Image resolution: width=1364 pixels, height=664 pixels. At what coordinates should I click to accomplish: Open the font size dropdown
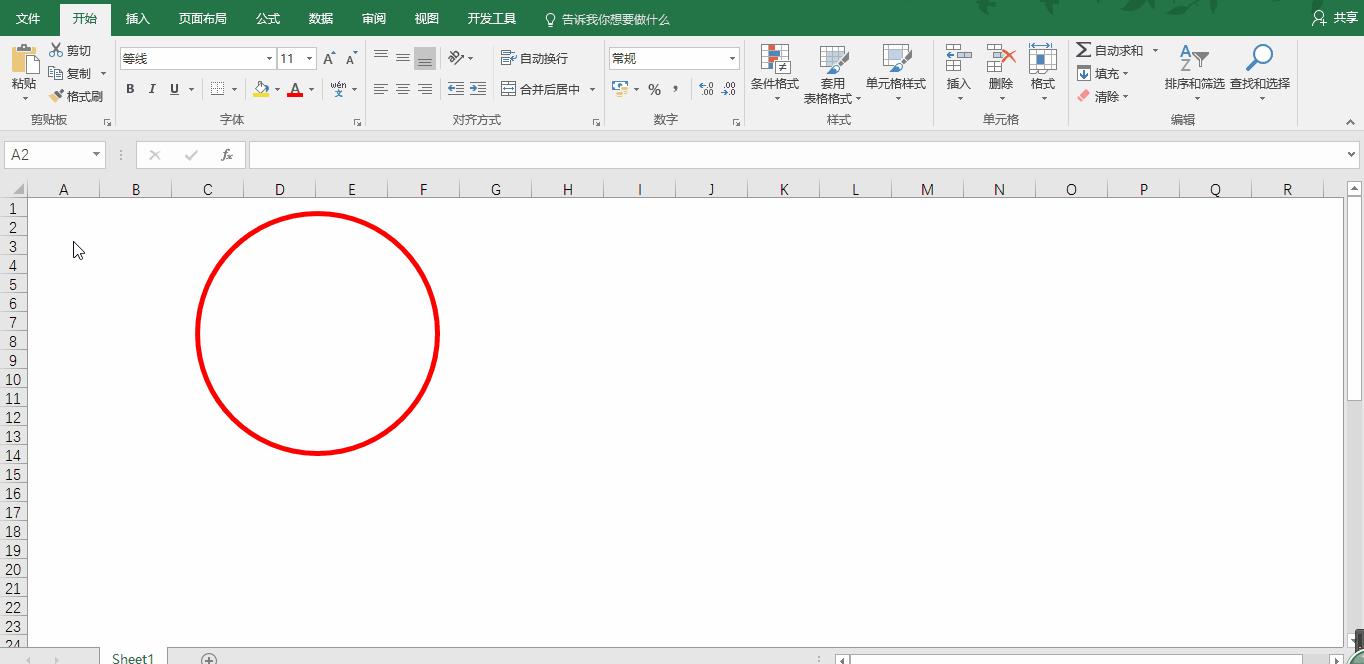click(x=309, y=57)
